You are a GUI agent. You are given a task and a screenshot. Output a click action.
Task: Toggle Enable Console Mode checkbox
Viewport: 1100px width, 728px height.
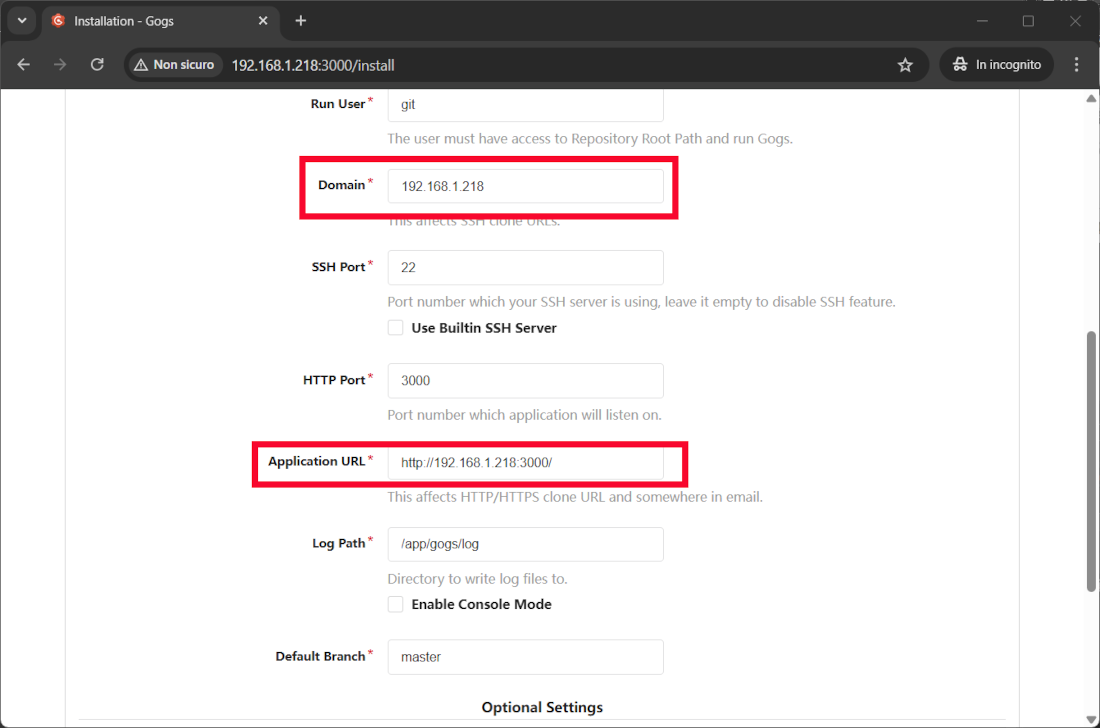click(x=396, y=604)
